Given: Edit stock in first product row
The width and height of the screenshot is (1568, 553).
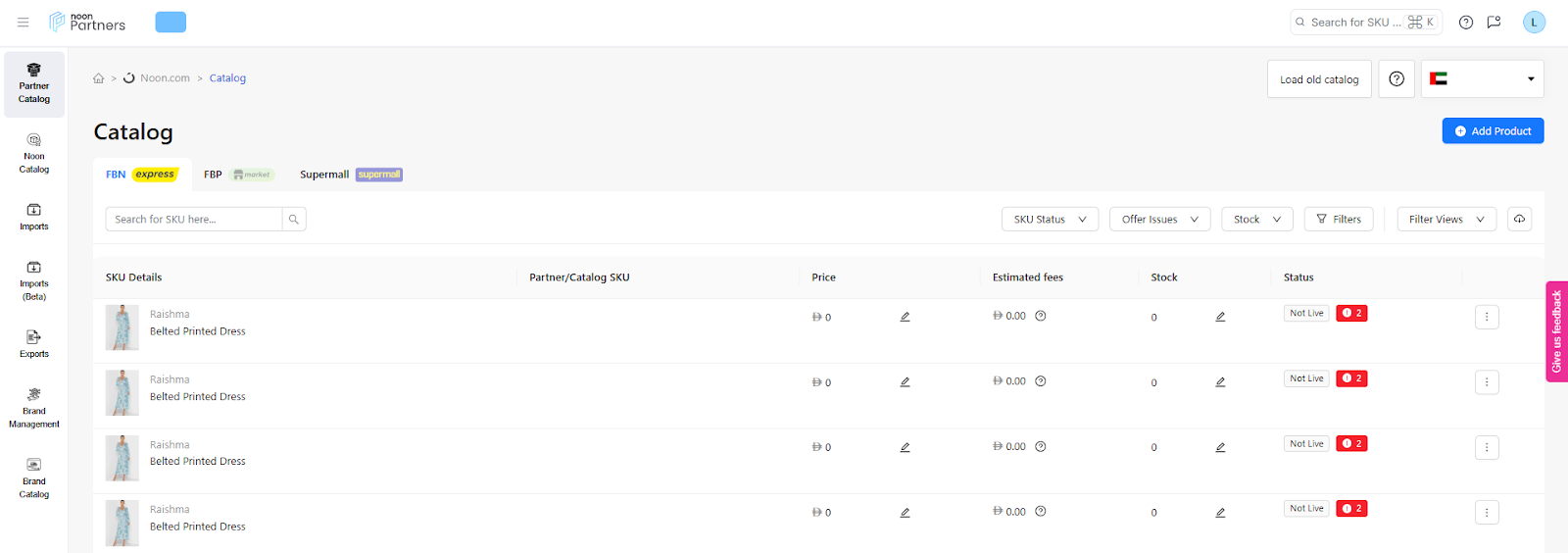Looking at the screenshot, I should pyautogui.click(x=1220, y=317).
